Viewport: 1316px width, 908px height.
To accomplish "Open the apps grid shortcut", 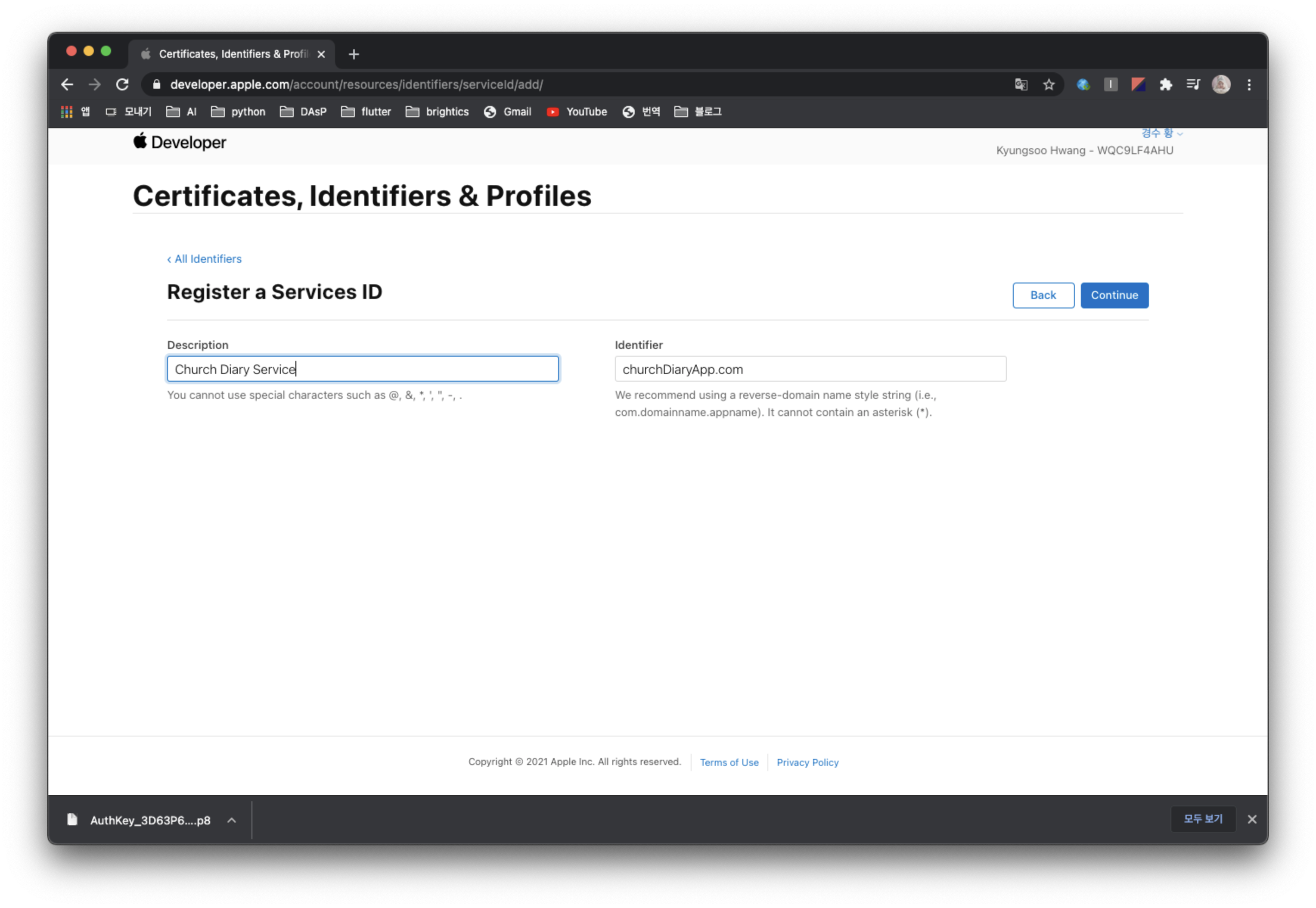I will (67, 112).
